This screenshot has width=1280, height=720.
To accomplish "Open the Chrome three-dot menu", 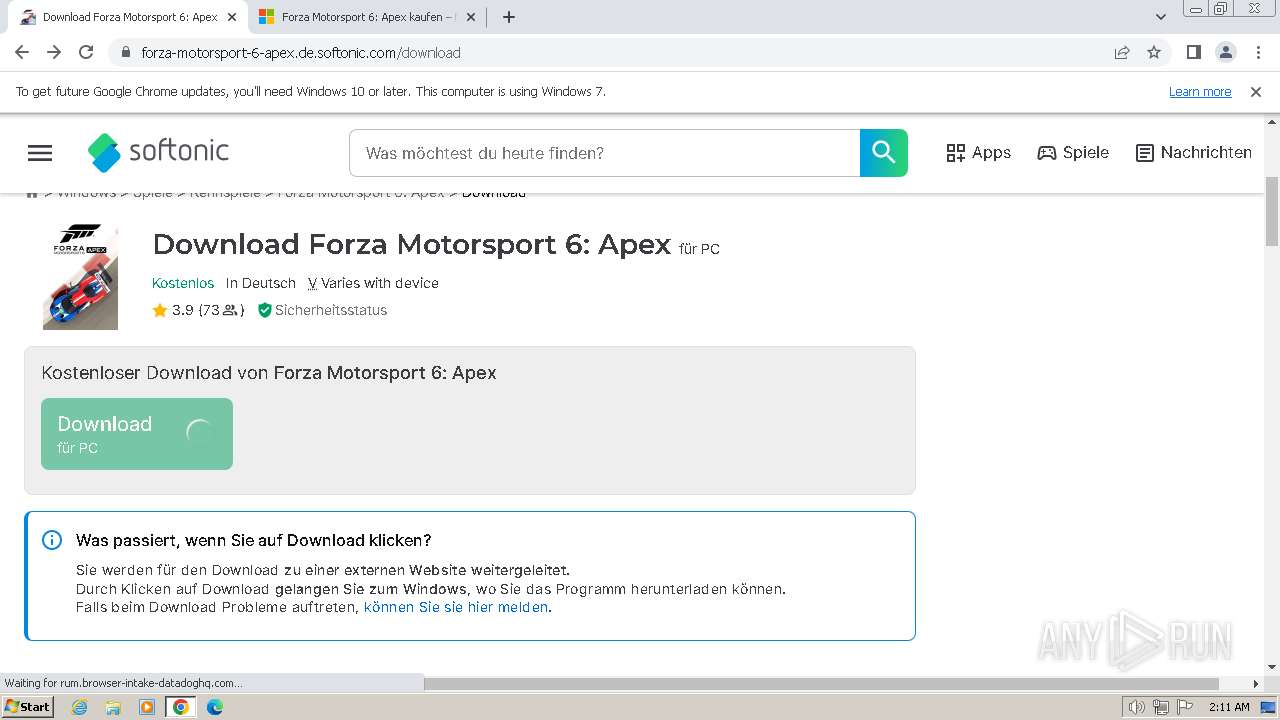I will pos(1258,53).
